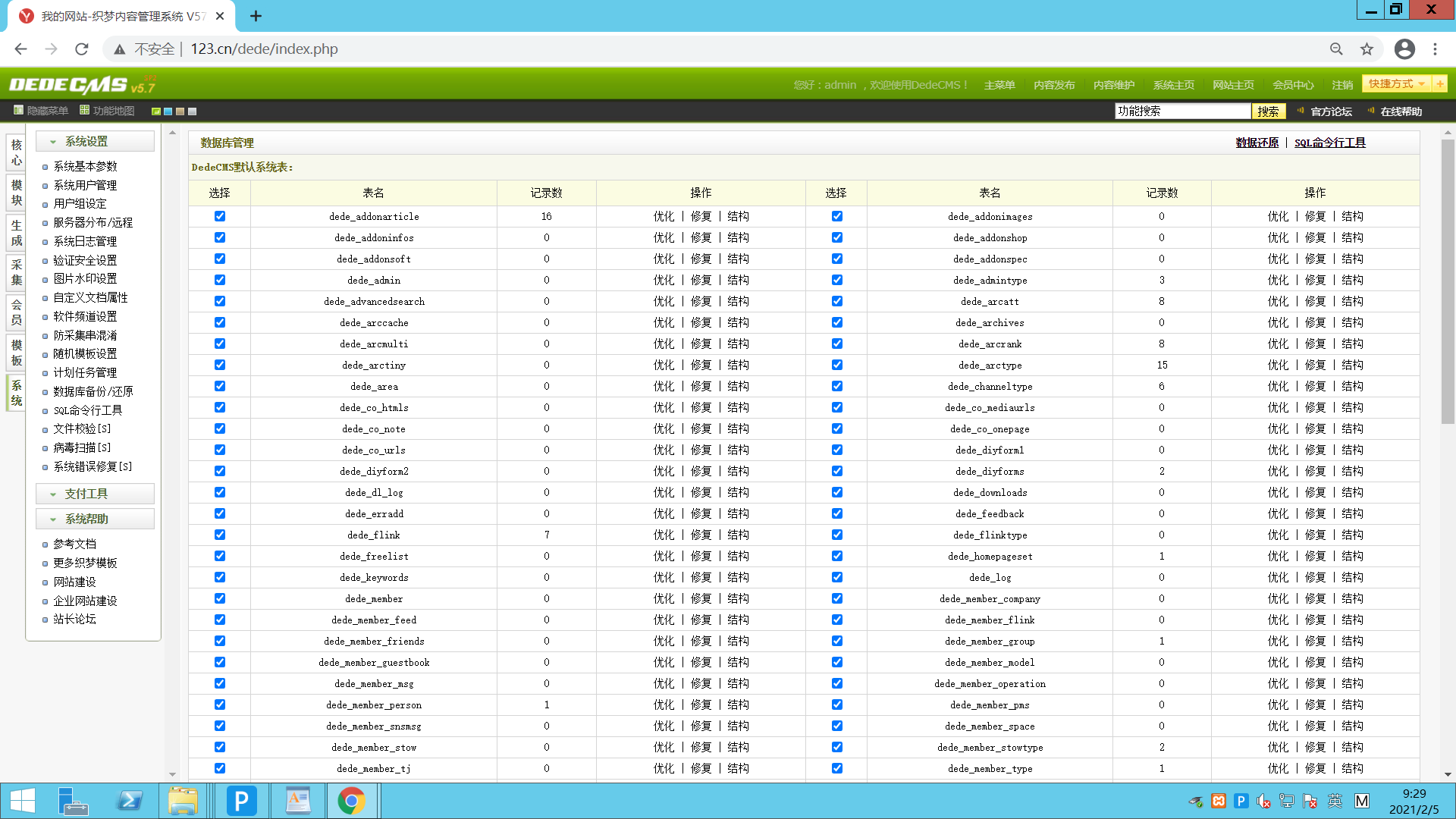Open the Chrome profile avatar icon
Screen dimensions: 1456x819
click(1404, 49)
